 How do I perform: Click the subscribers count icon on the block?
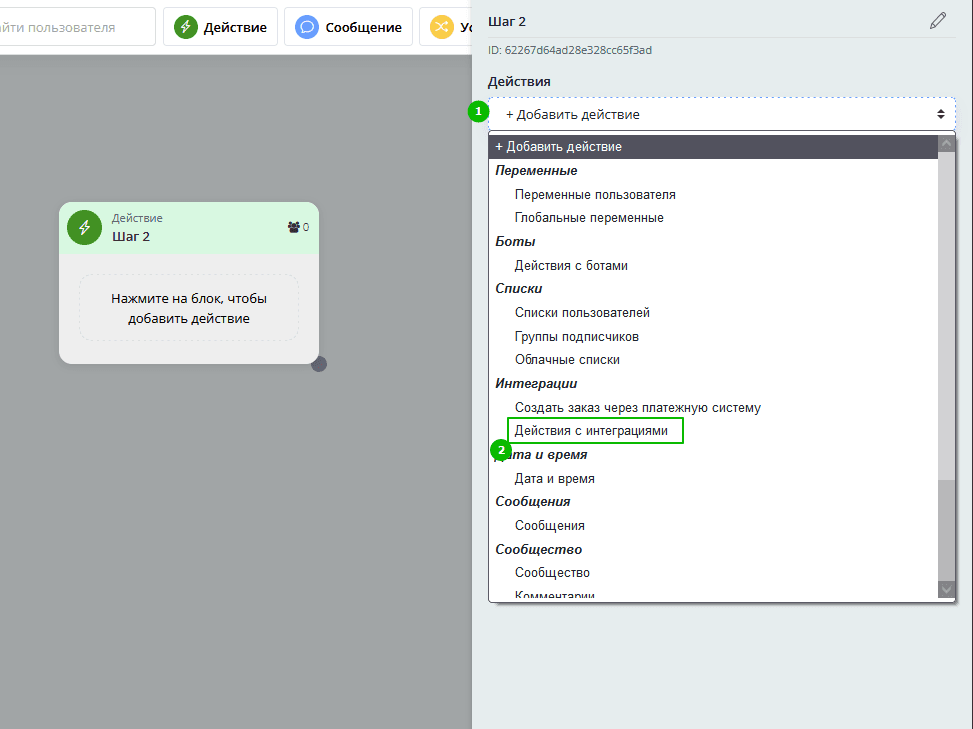coord(294,227)
